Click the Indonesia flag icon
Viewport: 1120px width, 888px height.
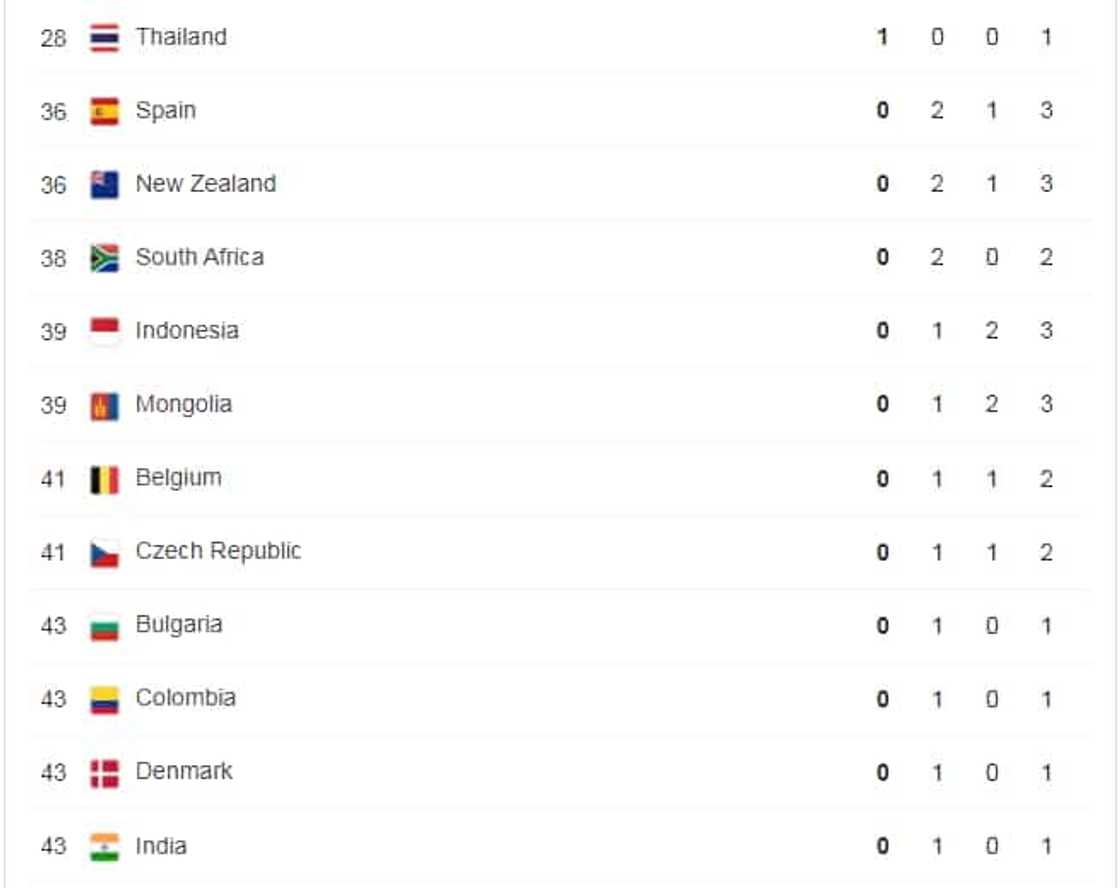104,331
